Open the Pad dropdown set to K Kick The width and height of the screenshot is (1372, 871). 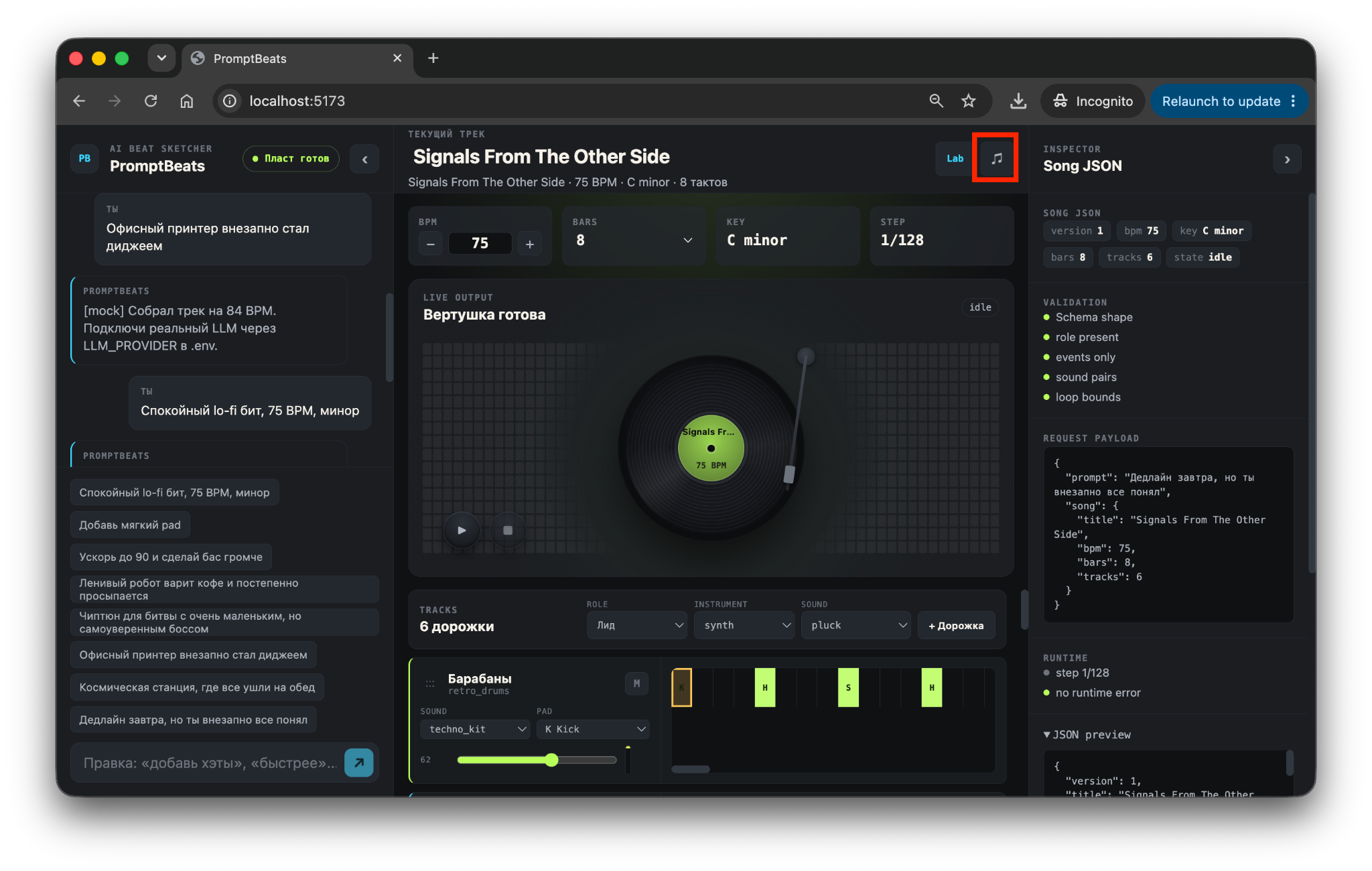593,729
